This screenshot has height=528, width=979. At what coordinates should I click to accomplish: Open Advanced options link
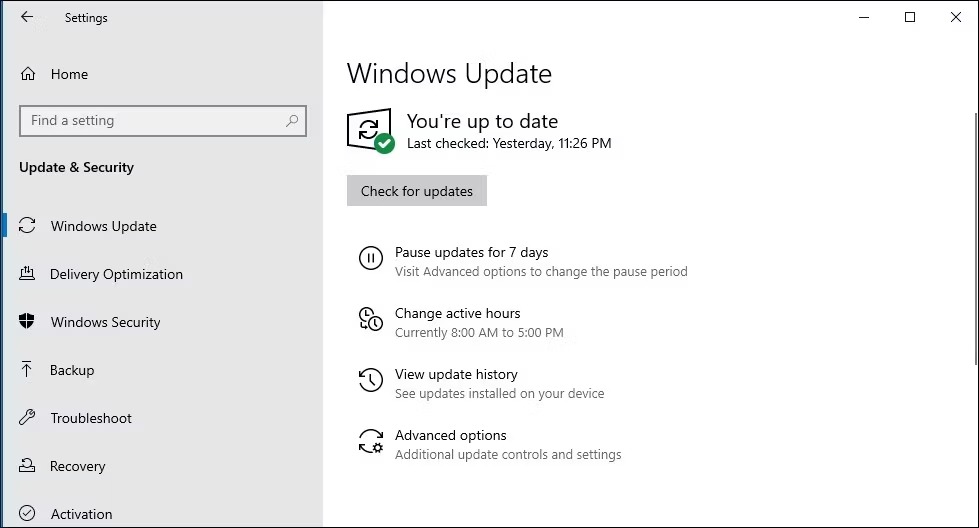pos(450,436)
